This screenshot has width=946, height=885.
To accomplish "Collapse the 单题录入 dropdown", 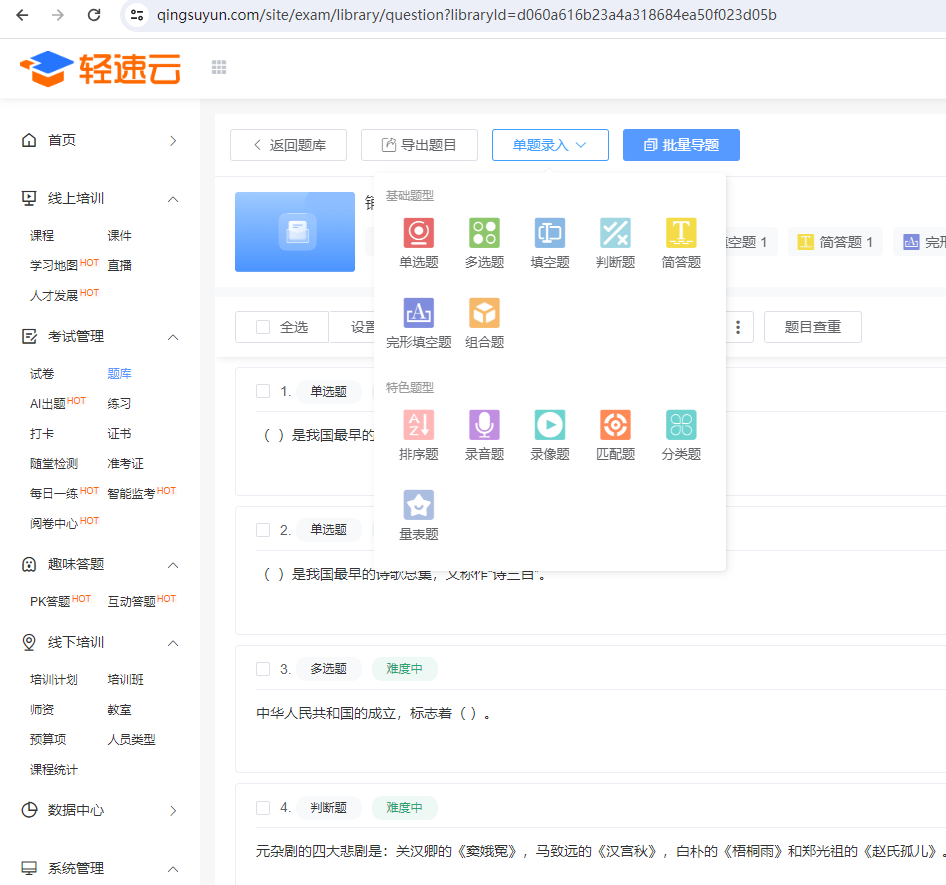I will (x=550, y=145).
